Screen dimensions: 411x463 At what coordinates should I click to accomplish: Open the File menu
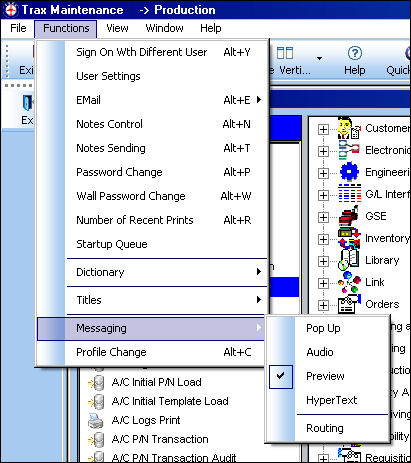18,28
